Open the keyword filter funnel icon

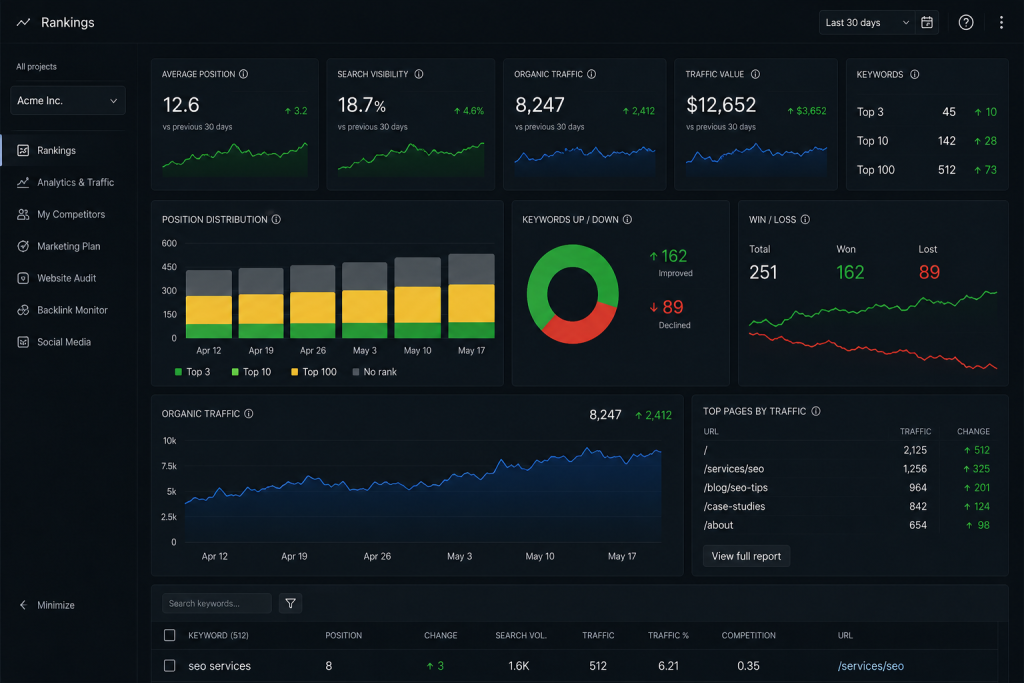291,603
